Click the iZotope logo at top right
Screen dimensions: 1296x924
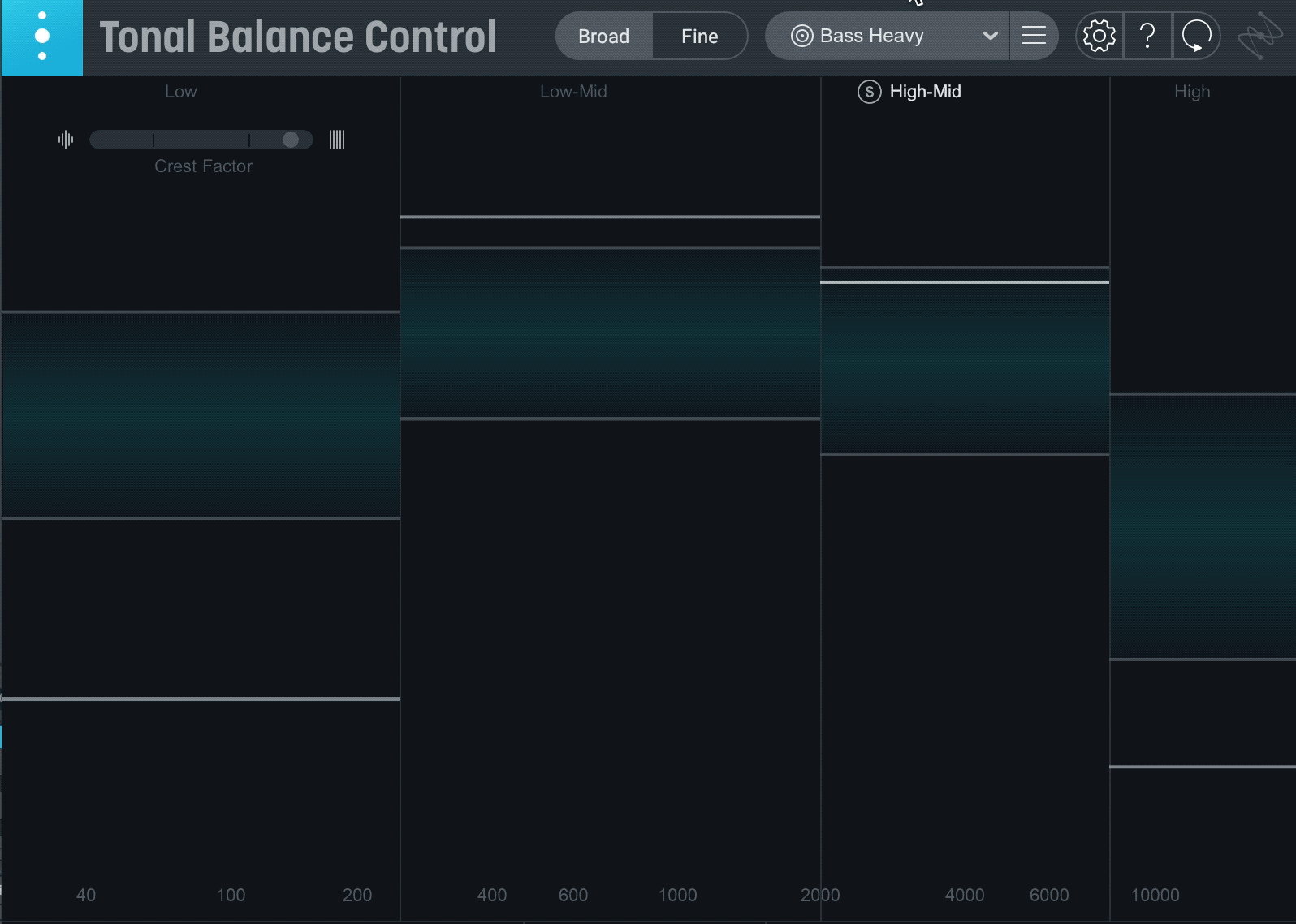pyautogui.click(x=1259, y=36)
